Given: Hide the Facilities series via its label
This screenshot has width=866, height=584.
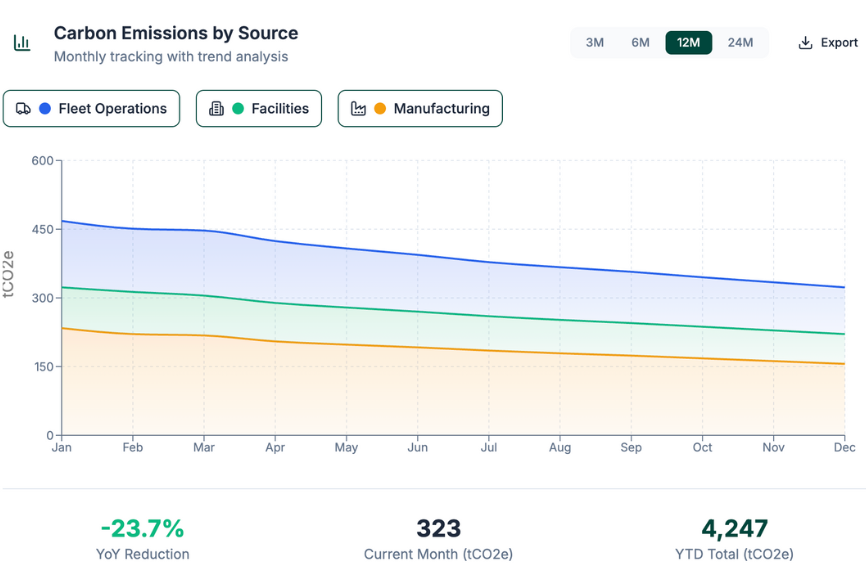Looking at the screenshot, I should pyautogui.click(x=280, y=109).
